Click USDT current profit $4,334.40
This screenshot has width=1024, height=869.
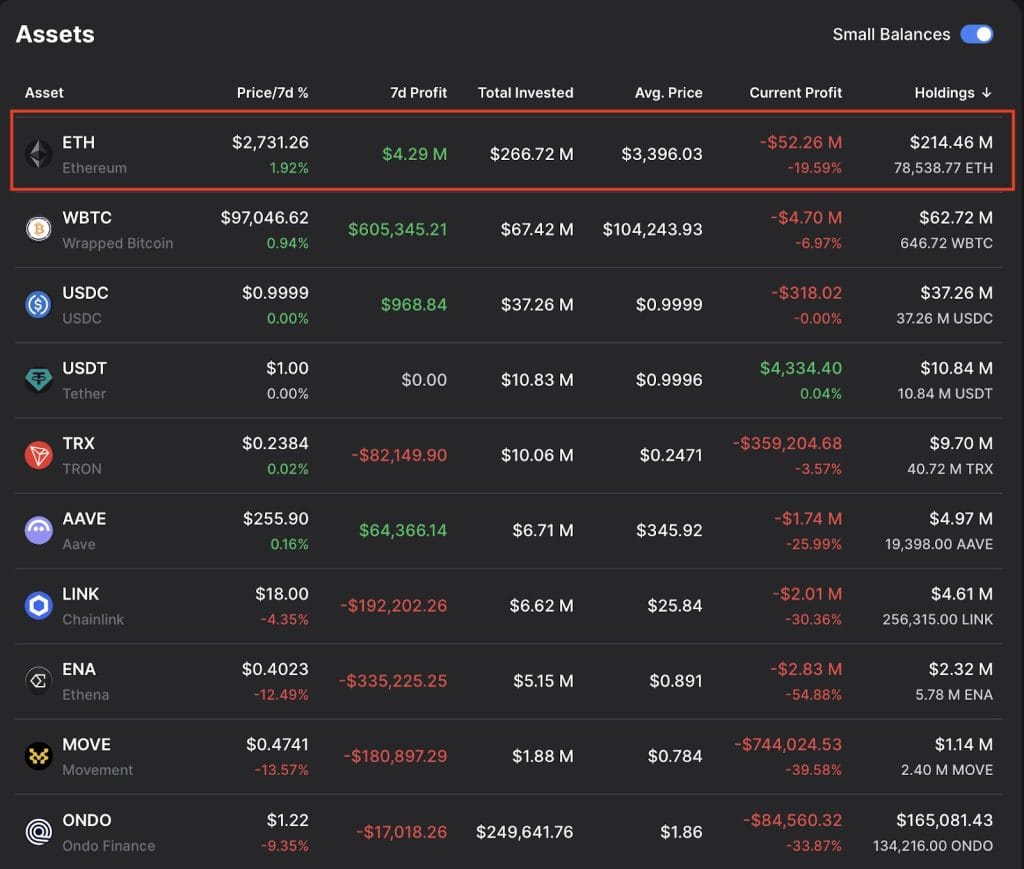click(x=801, y=368)
